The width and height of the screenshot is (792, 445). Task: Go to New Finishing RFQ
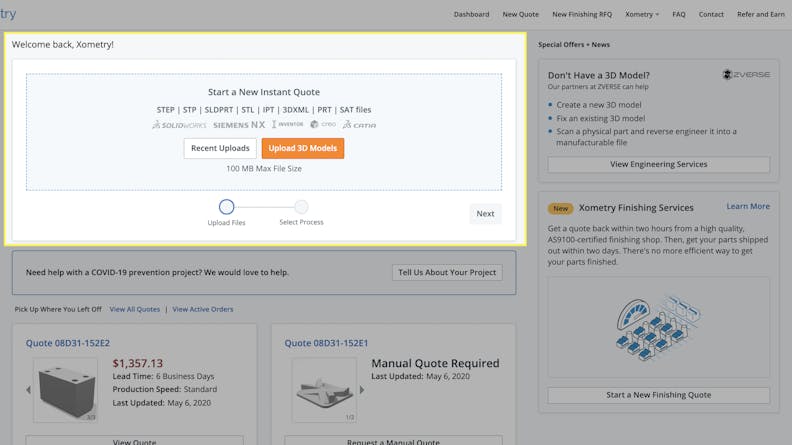tap(582, 15)
